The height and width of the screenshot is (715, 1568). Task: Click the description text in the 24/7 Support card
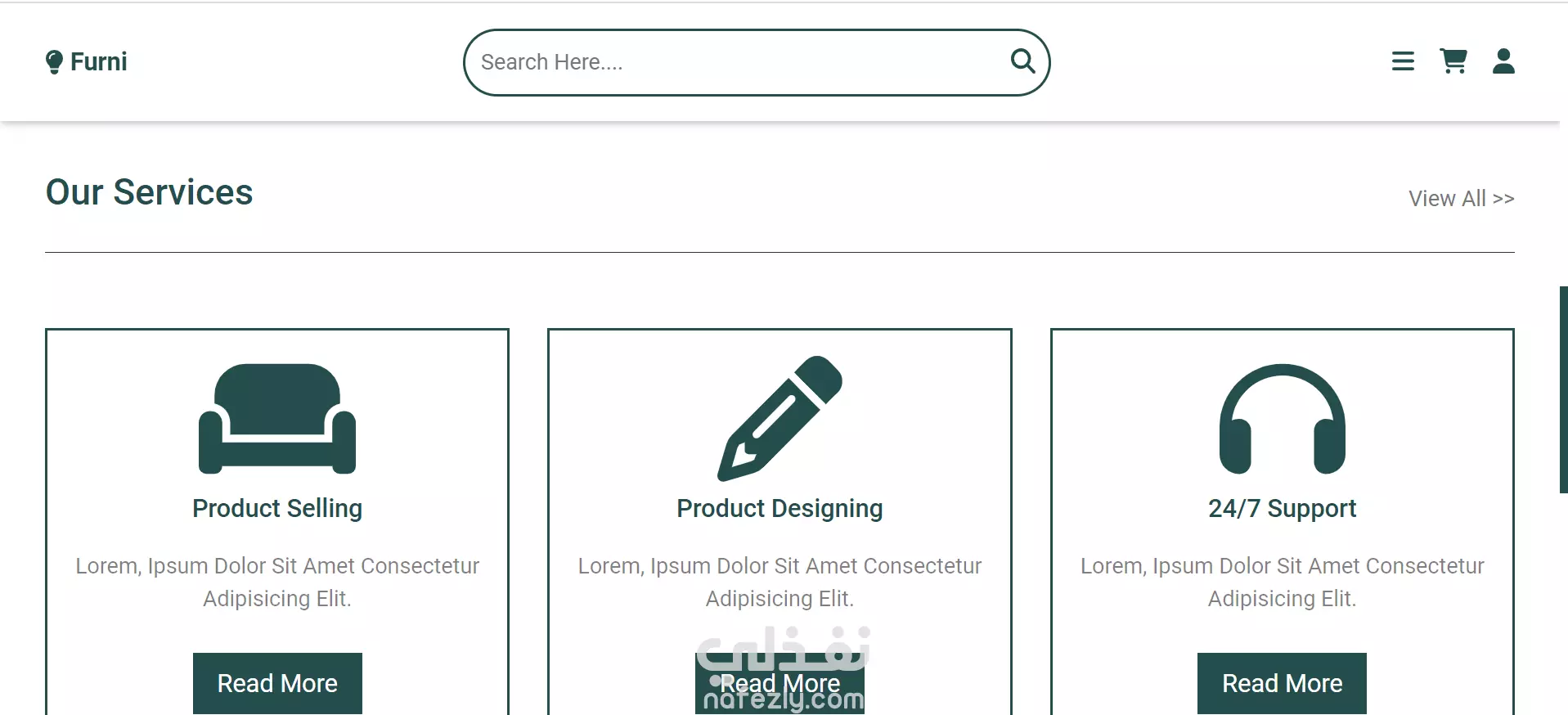[1282, 582]
